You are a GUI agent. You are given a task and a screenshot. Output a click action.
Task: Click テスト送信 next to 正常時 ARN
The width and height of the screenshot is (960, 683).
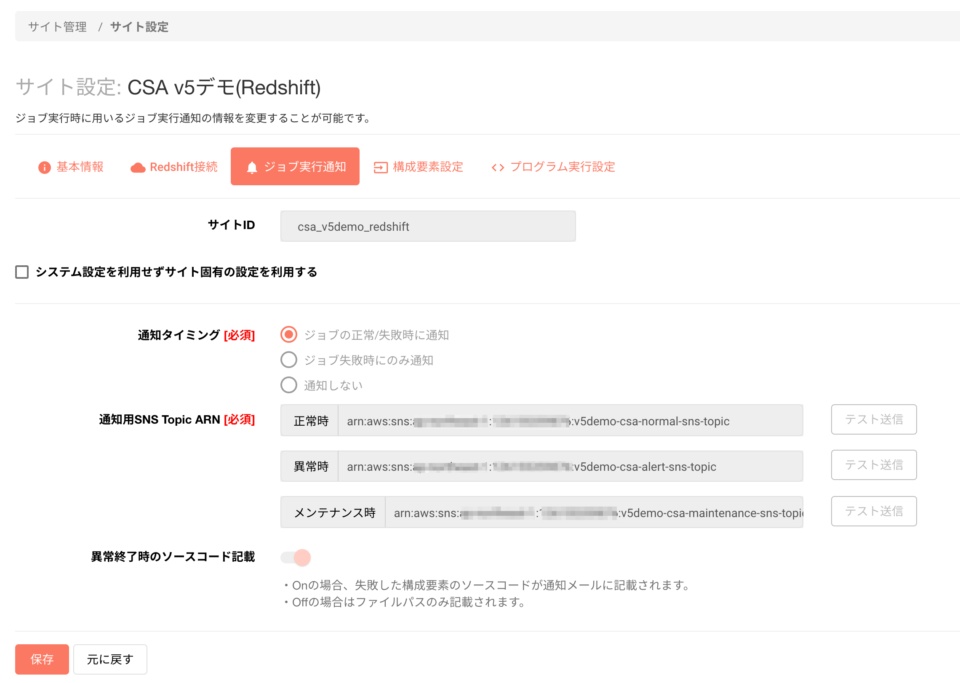point(873,419)
